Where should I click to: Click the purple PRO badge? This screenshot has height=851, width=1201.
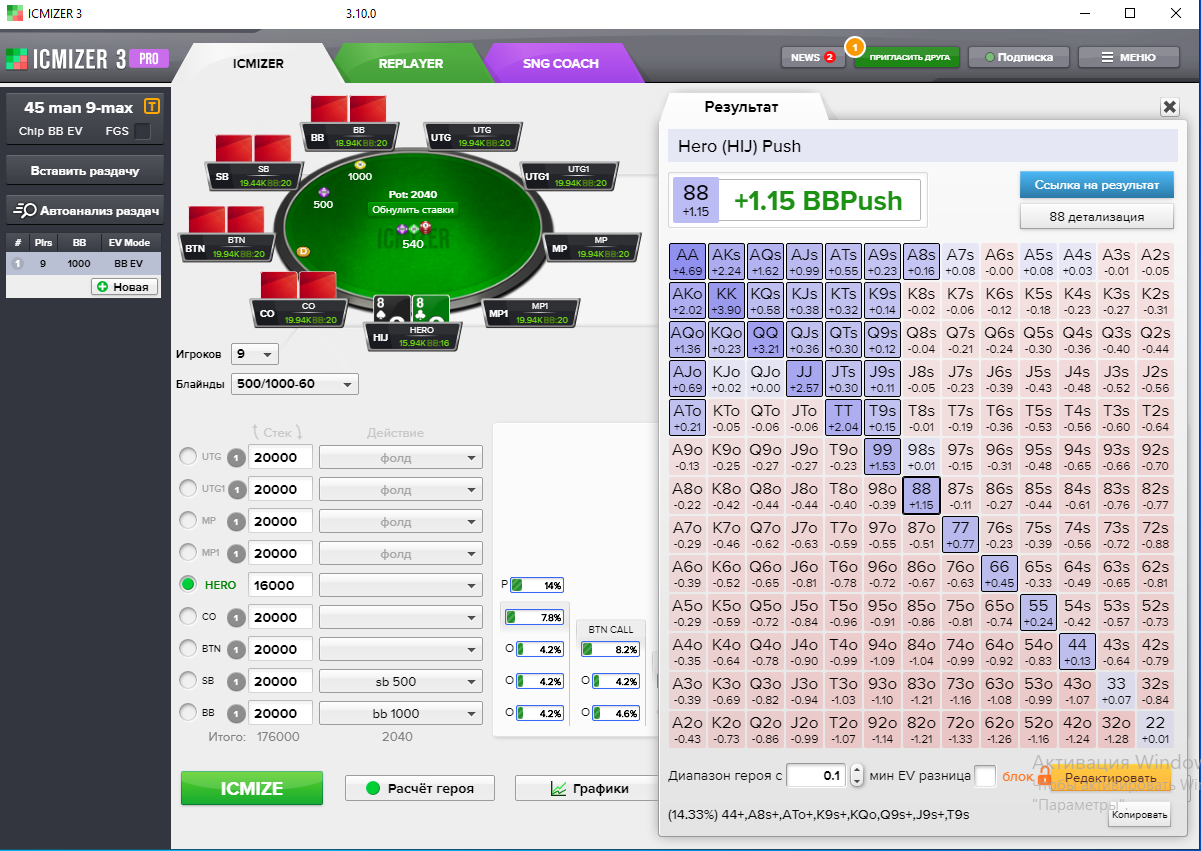[x=148, y=58]
